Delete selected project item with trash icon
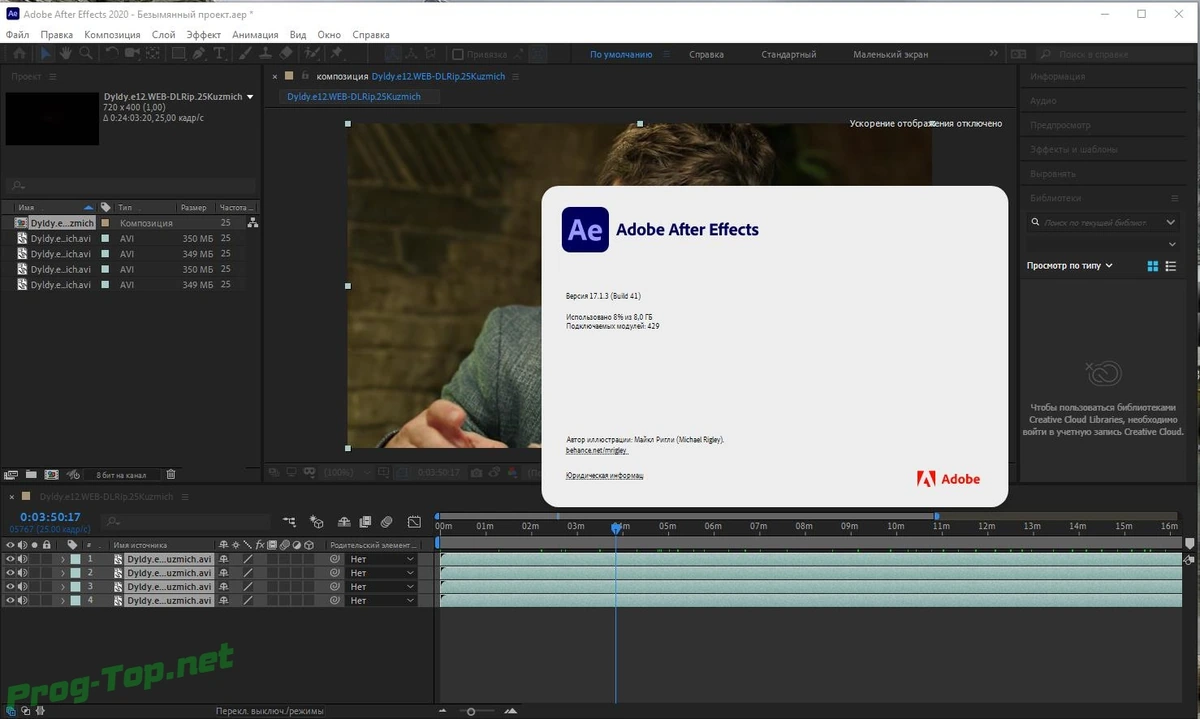1200x719 pixels. (x=171, y=475)
